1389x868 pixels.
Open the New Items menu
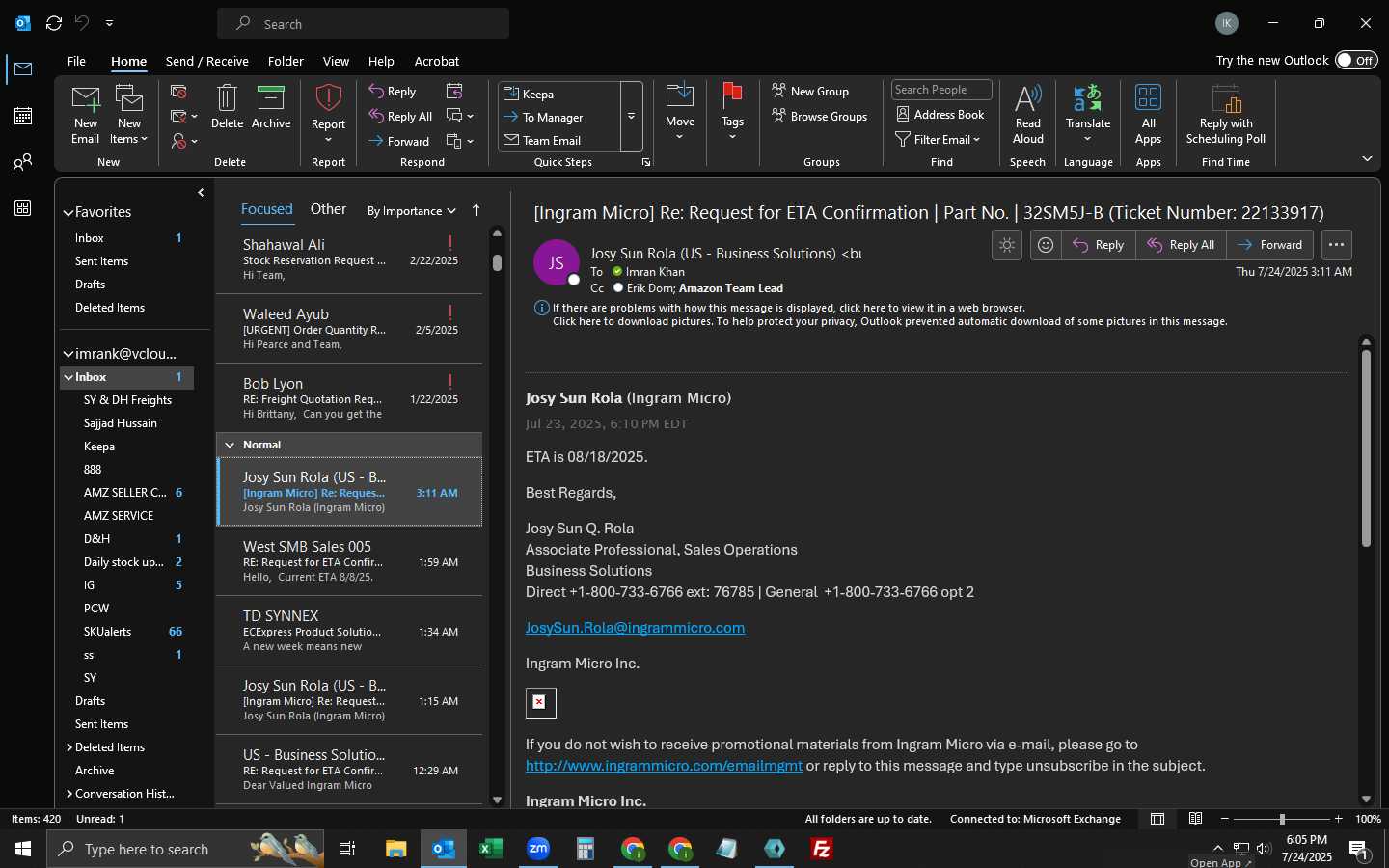pos(129,114)
